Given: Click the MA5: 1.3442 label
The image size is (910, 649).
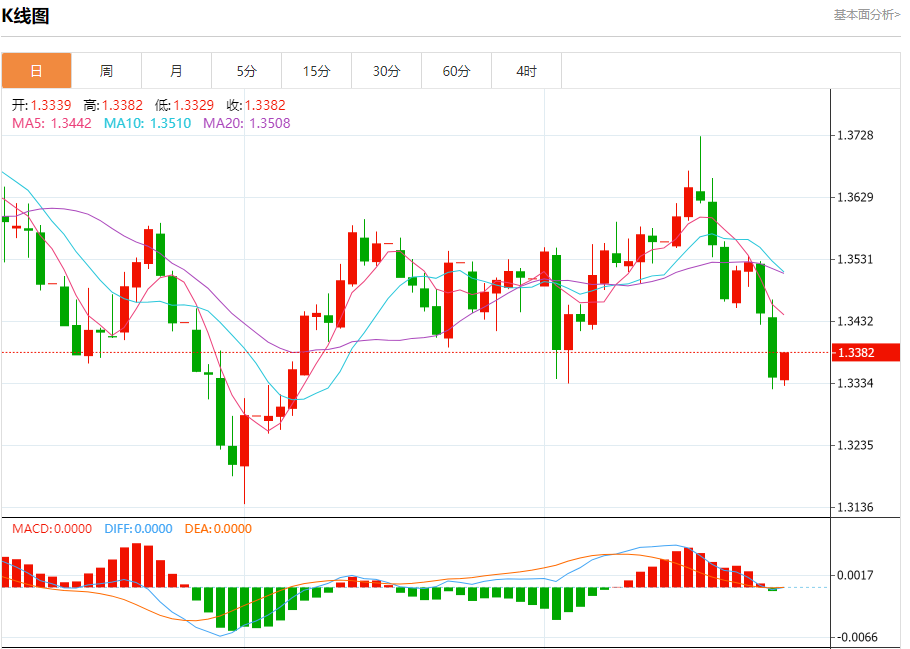Looking at the screenshot, I should click(x=52, y=123).
